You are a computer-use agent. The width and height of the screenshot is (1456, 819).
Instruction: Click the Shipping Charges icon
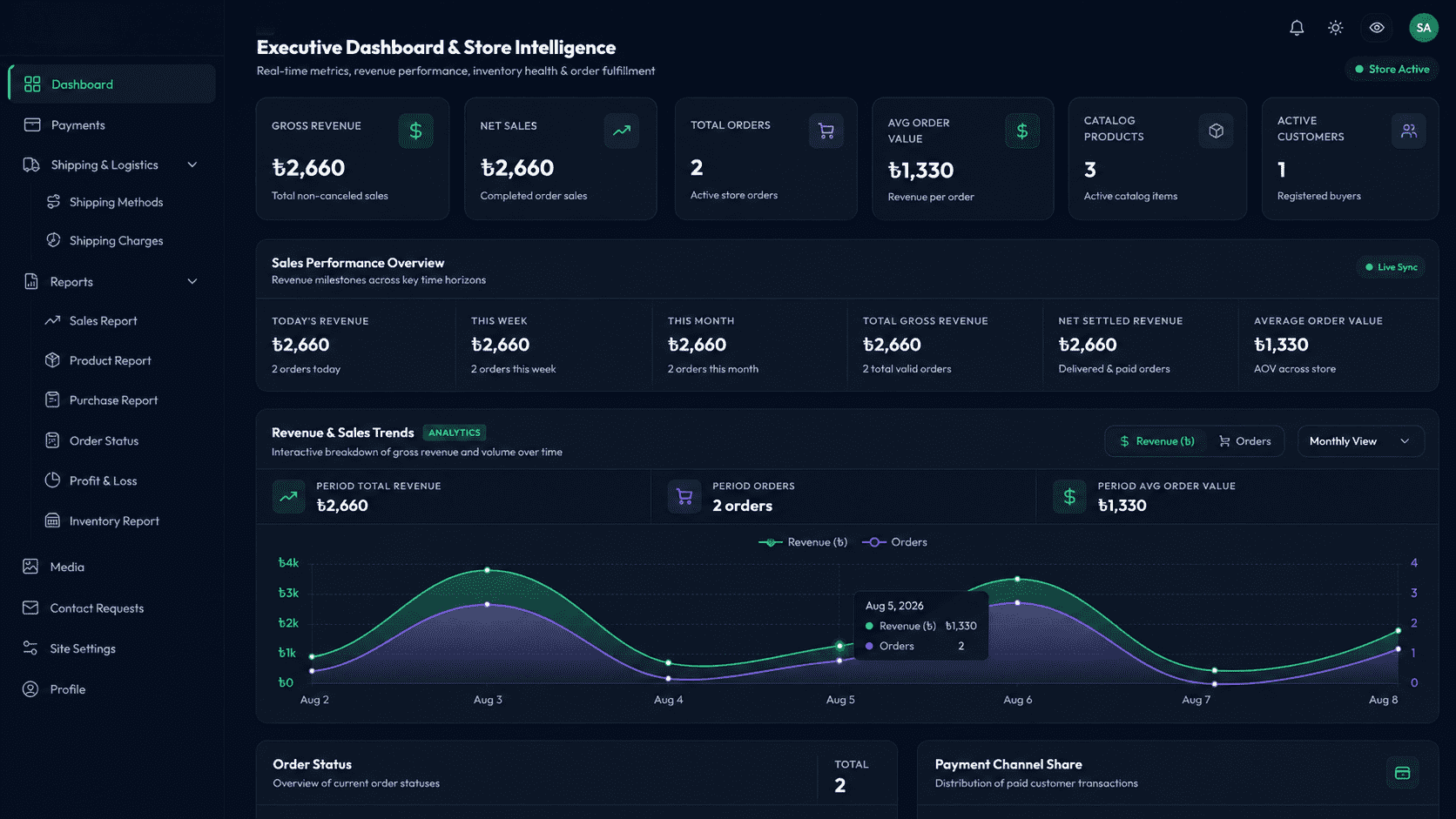click(x=53, y=239)
